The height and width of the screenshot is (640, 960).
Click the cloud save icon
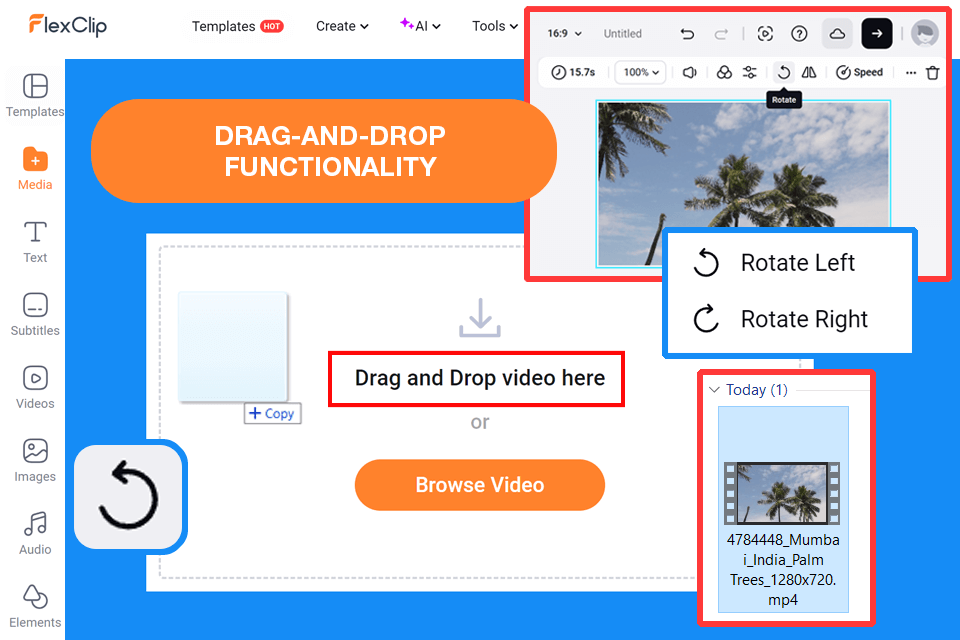pos(837,34)
